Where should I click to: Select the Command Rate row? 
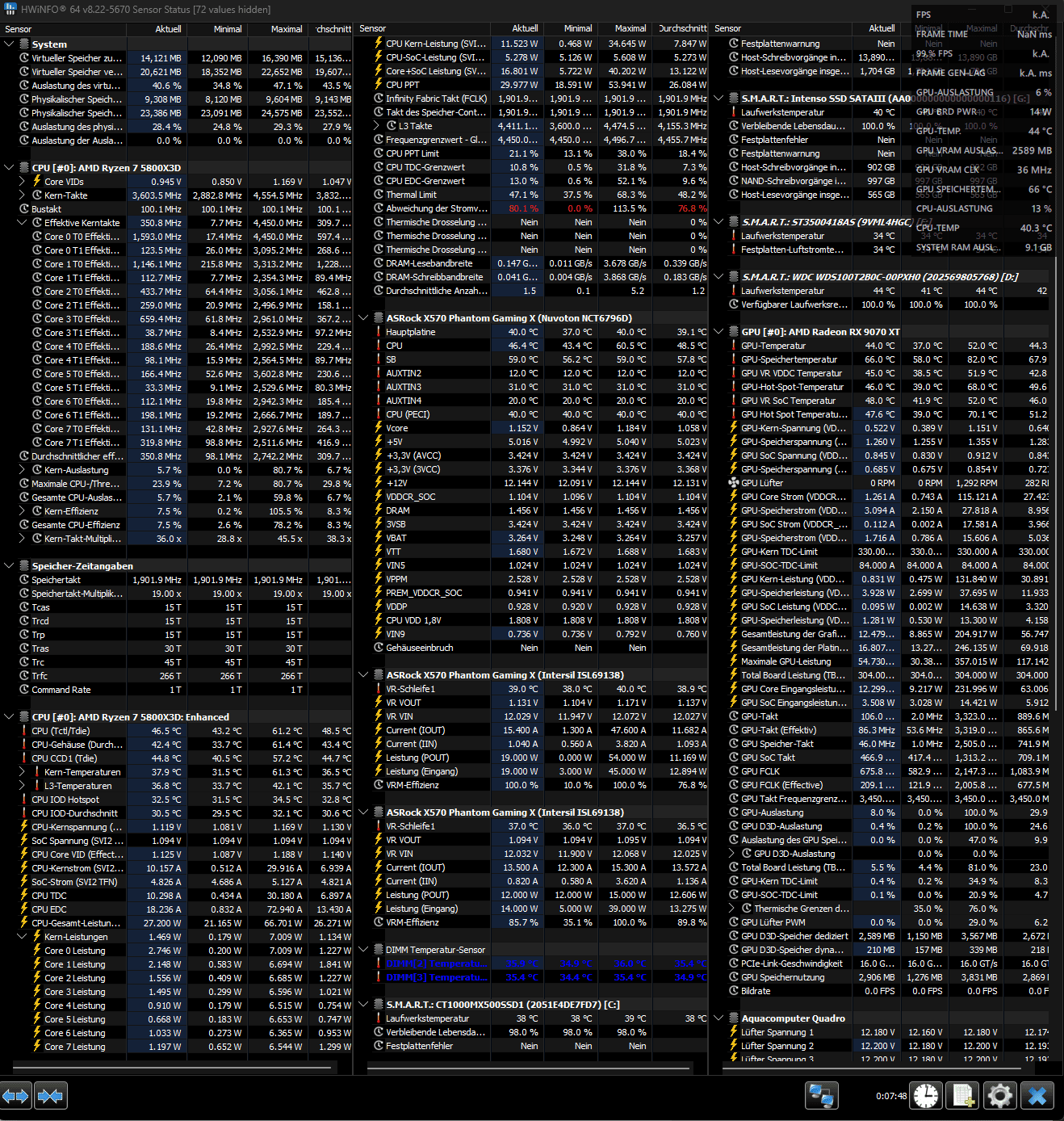pos(177,690)
